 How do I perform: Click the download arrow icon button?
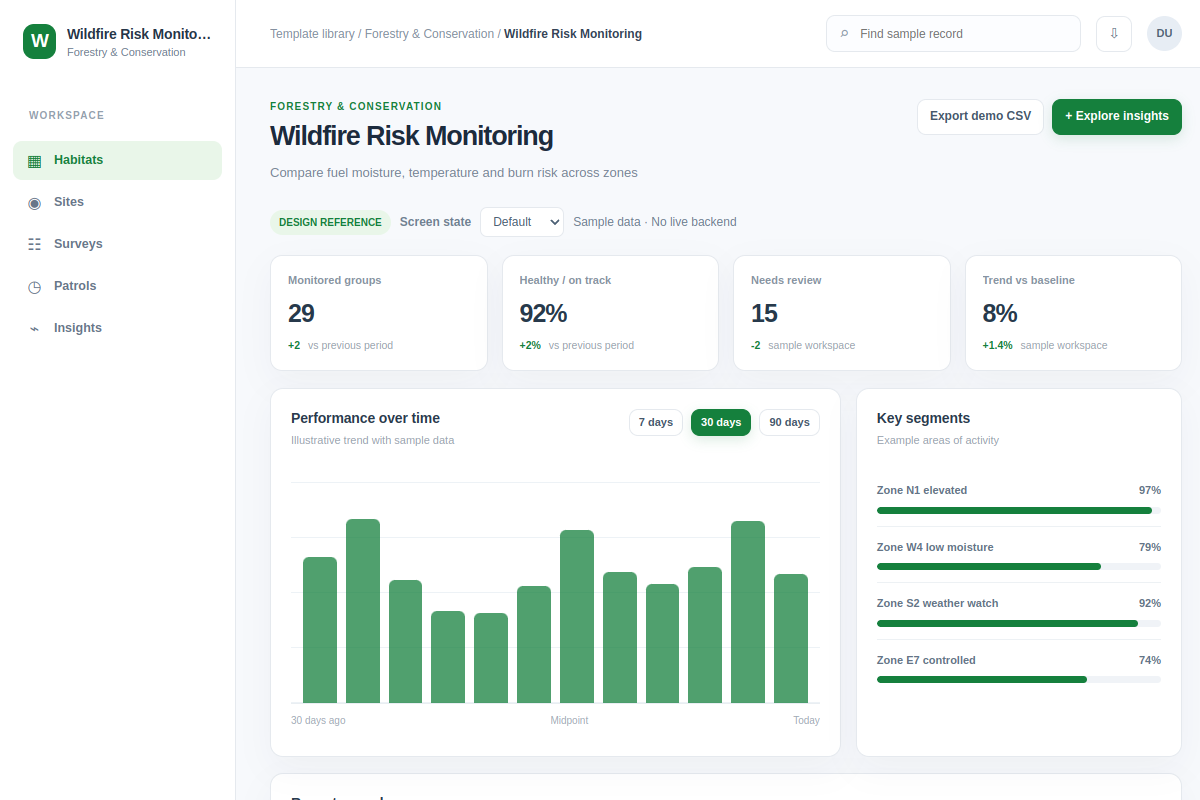1114,33
